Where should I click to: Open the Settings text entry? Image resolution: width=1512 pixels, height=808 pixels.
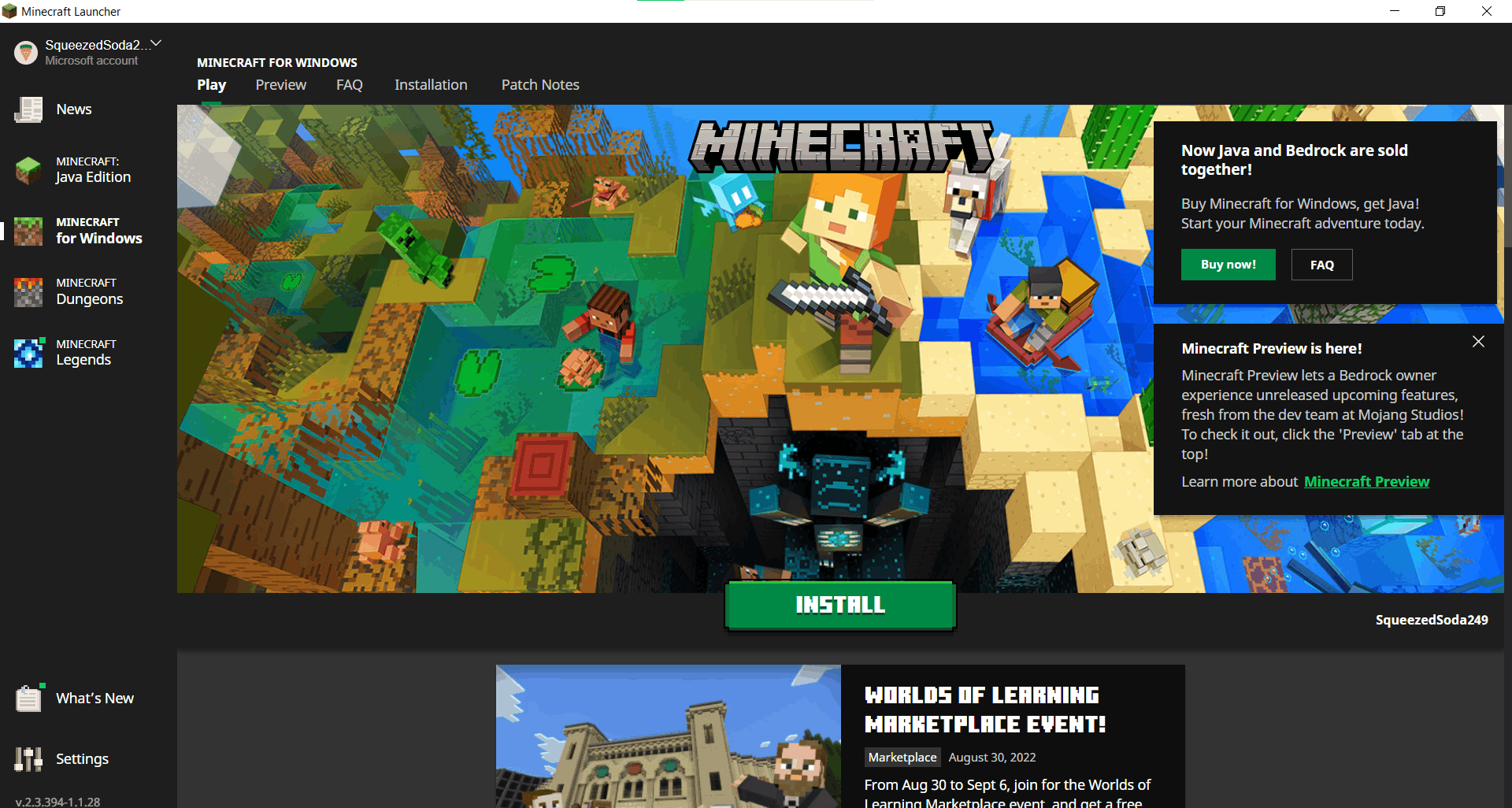(83, 759)
